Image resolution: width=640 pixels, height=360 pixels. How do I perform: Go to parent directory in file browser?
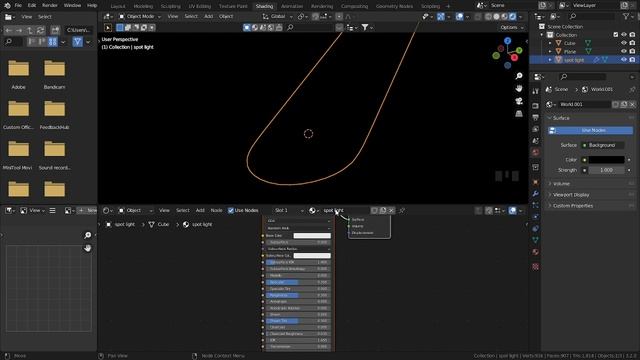29,30
